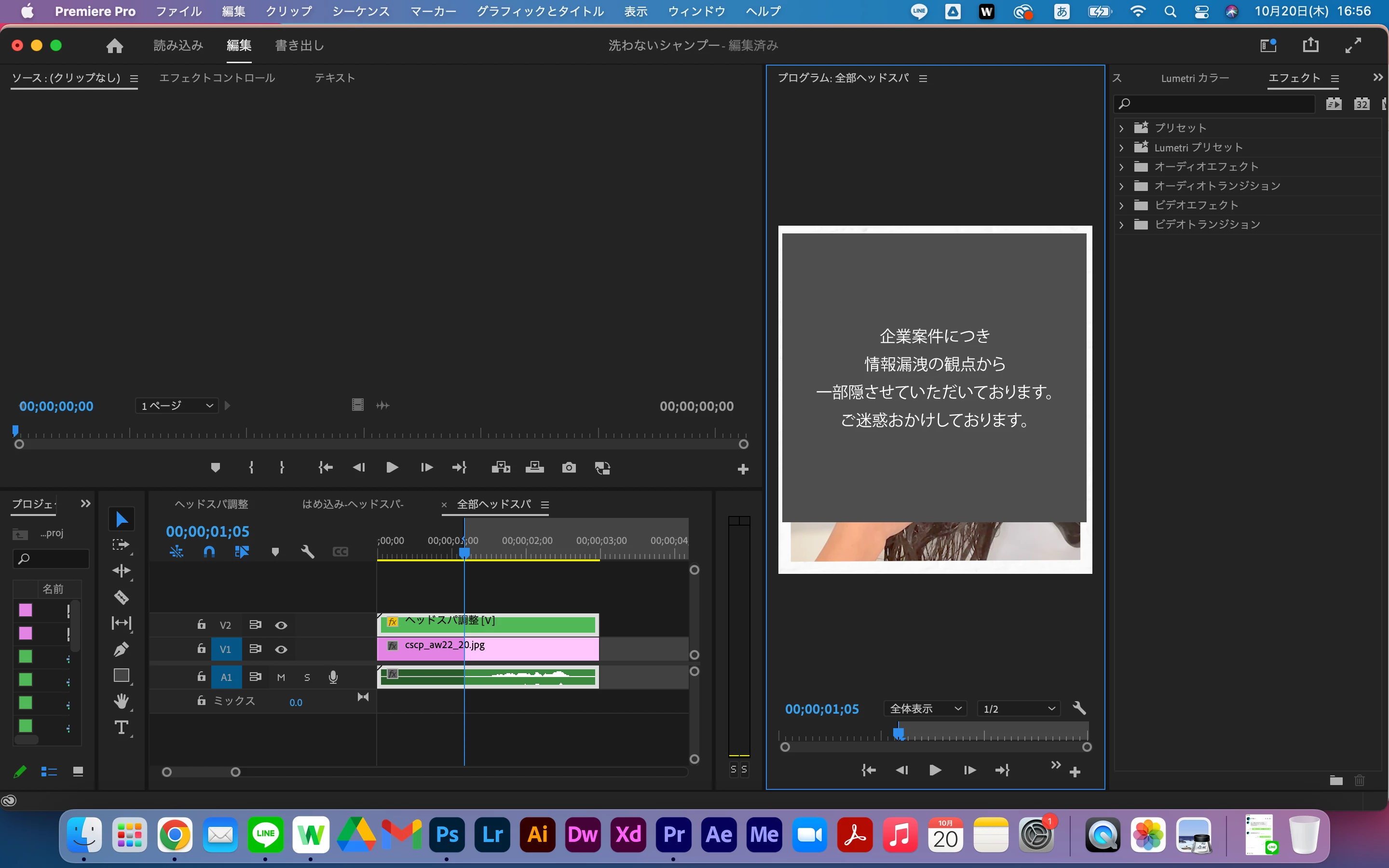Select the Track Select Forward tool
The image size is (1389, 868).
pos(121,545)
